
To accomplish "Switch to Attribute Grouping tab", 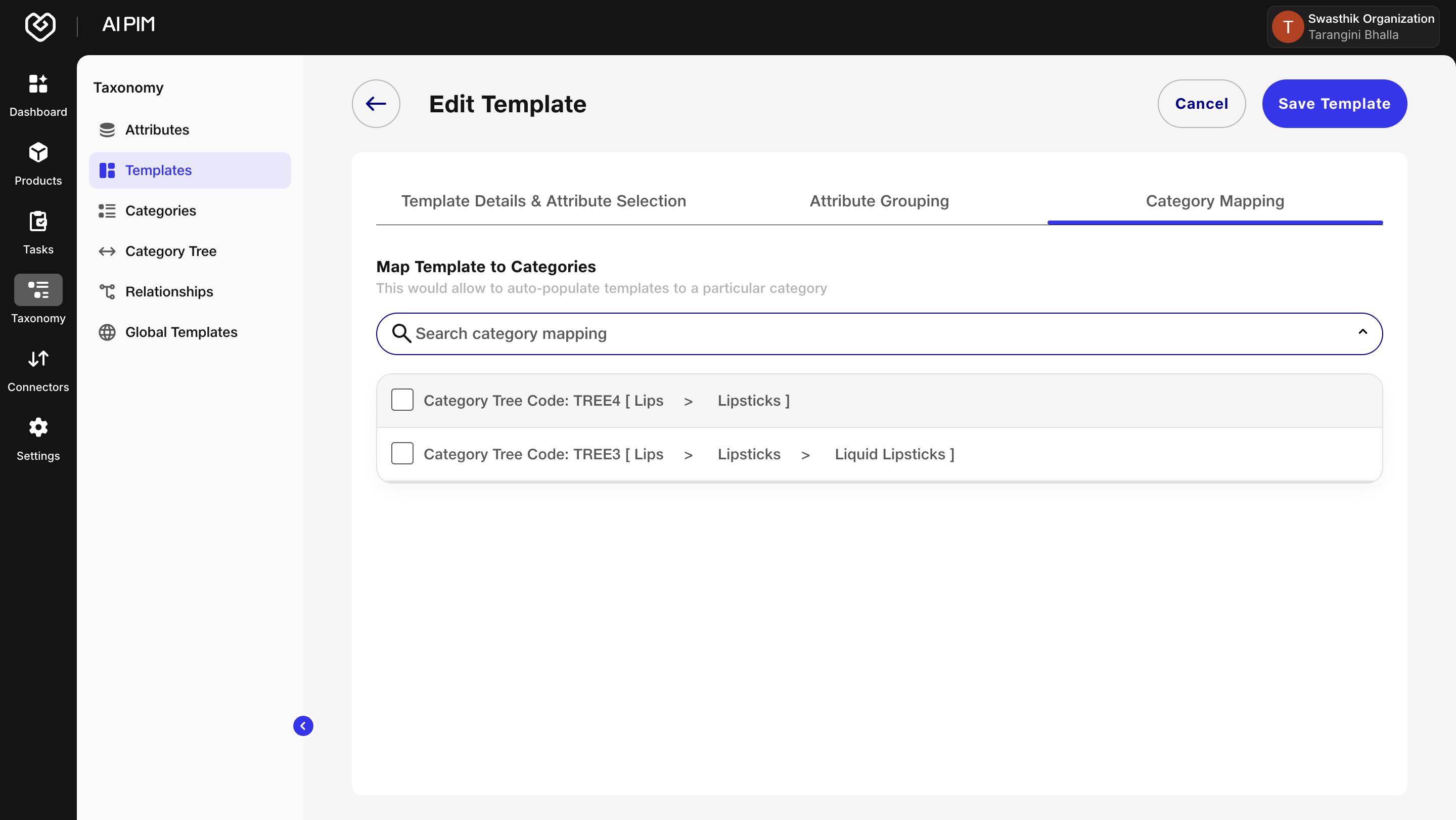I will click(x=879, y=201).
